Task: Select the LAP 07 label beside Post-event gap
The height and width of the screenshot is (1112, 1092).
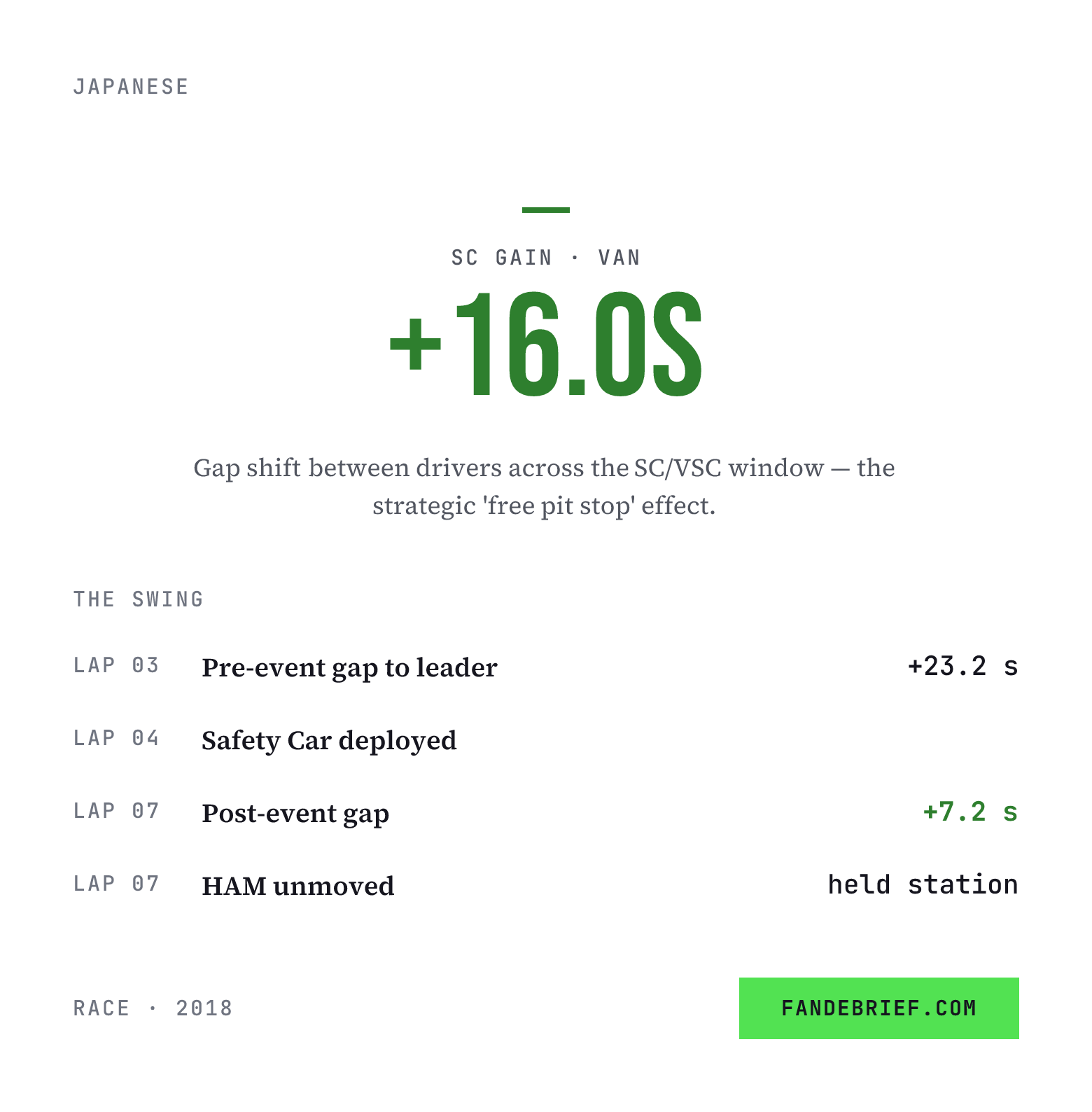Action: [116, 811]
